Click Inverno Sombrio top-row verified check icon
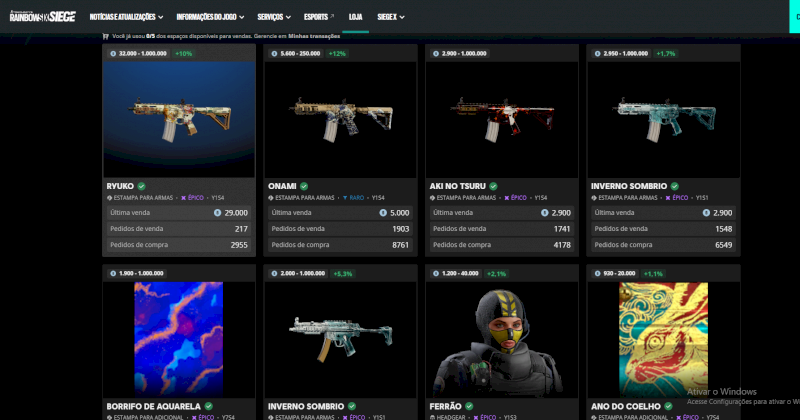The height and width of the screenshot is (420, 800). [674, 186]
